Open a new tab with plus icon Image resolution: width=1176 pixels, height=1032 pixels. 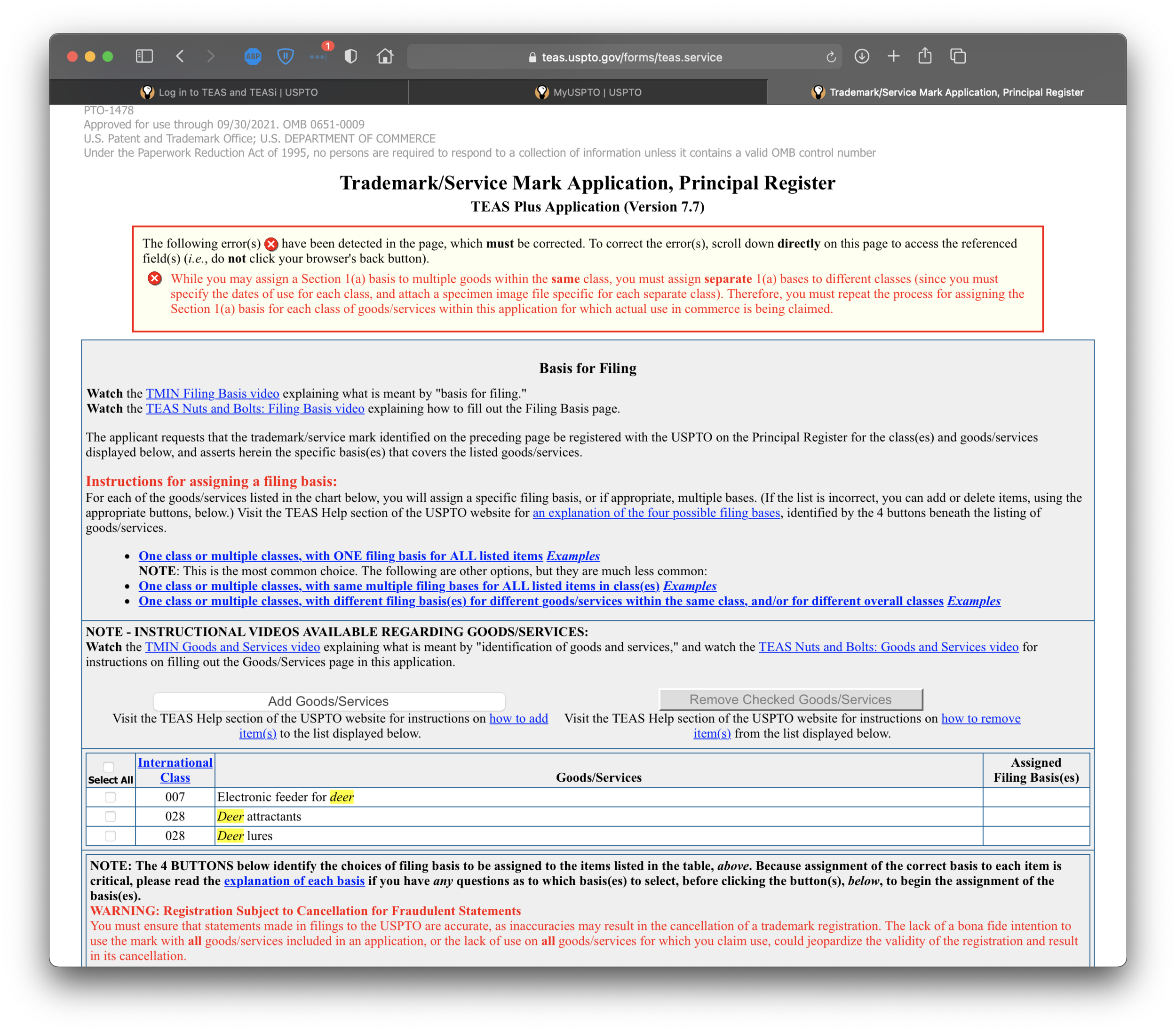pos(893,56)
